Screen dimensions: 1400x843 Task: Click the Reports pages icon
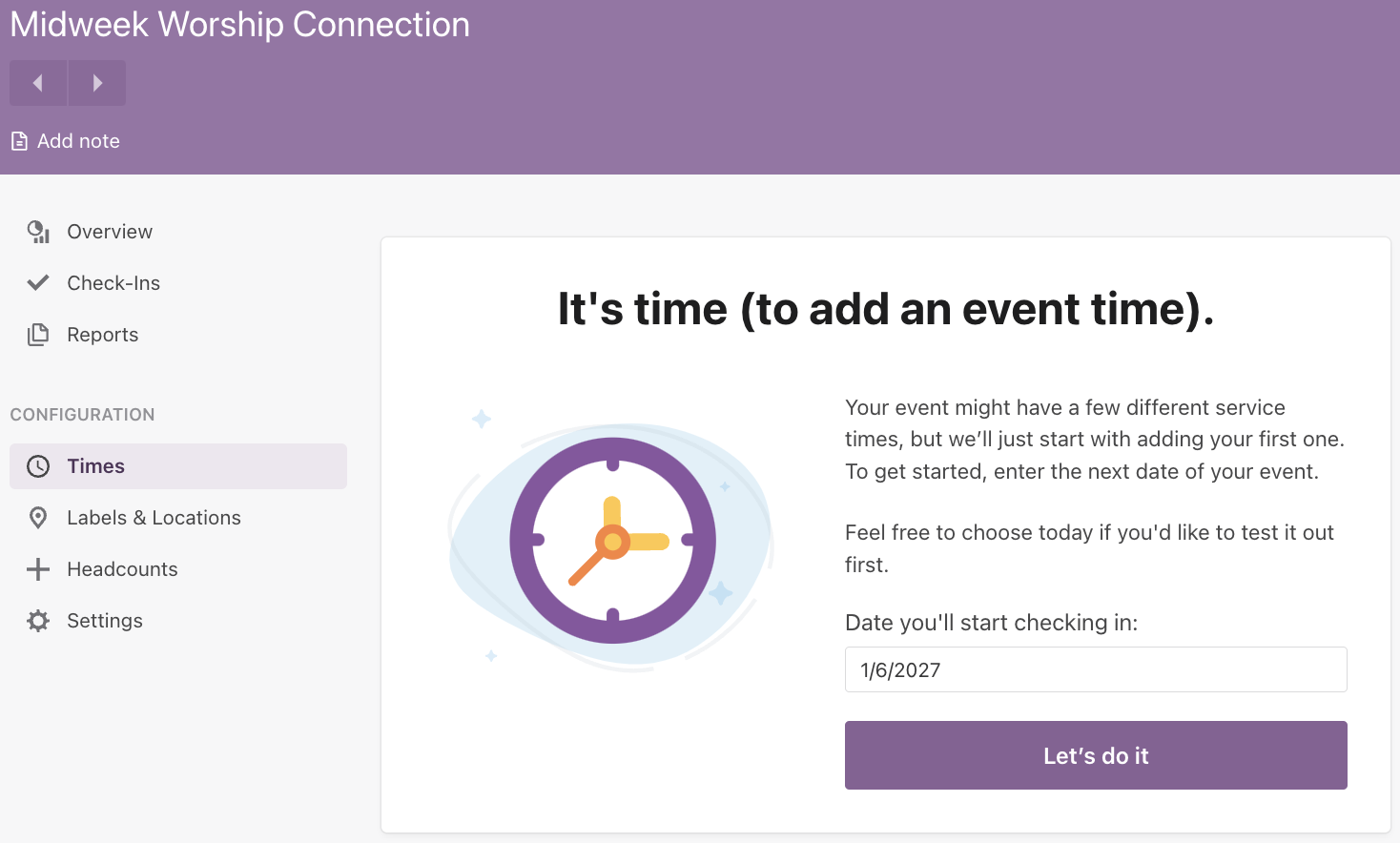click(x=38, y=335)
